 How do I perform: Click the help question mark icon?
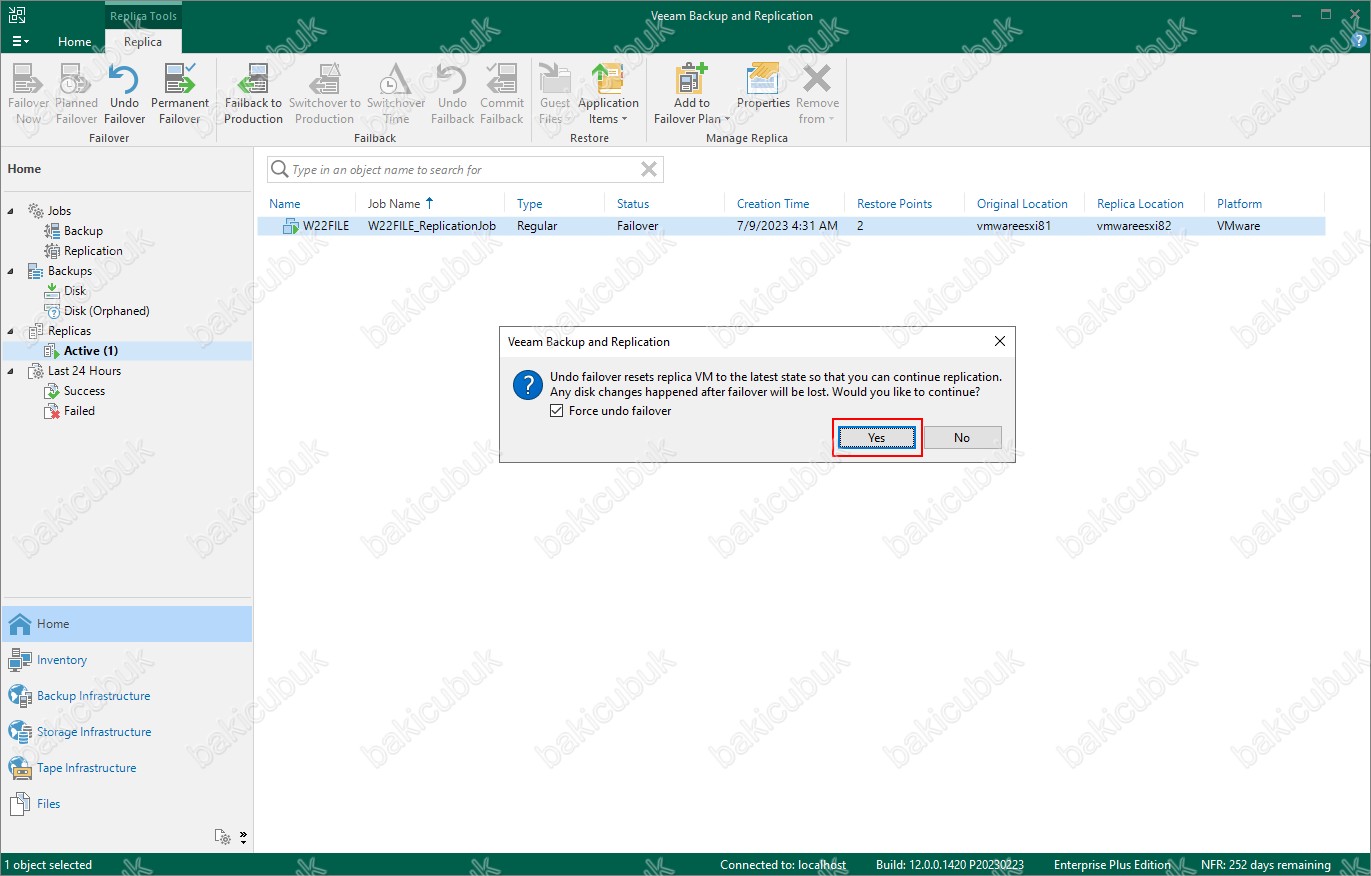[x=1356, y=41]
